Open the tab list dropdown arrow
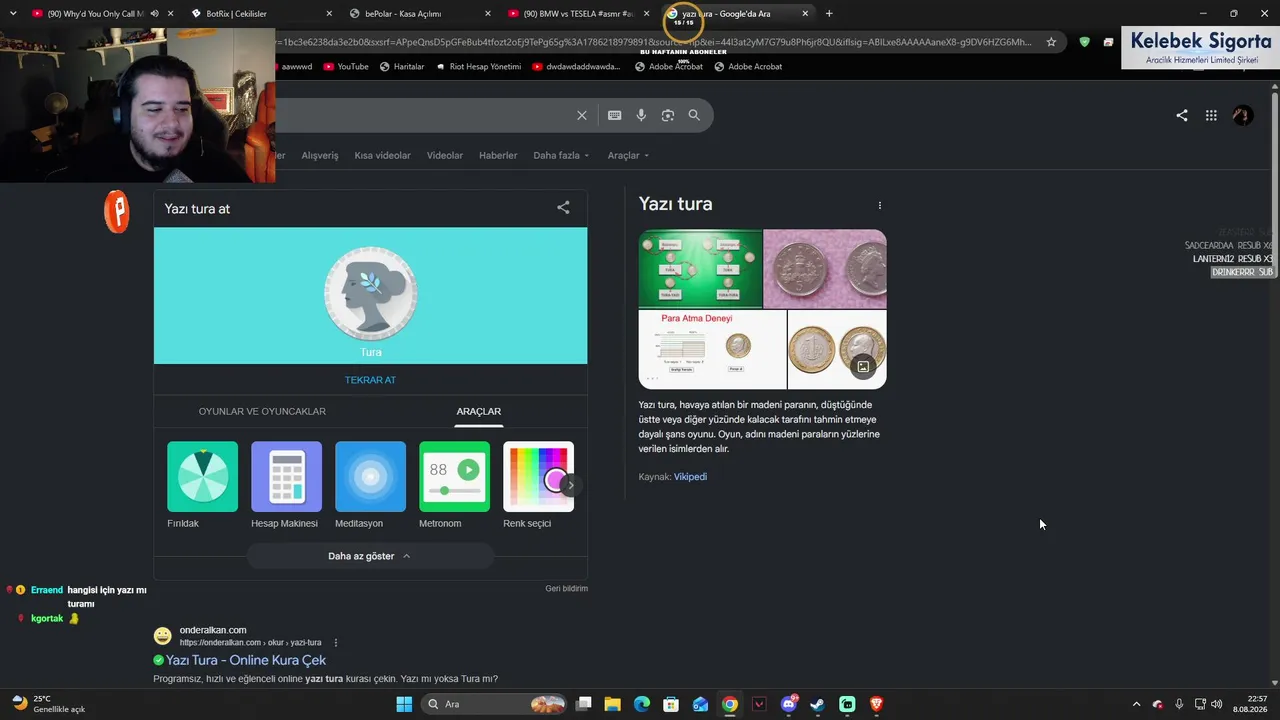The height and width of the screenshot is (720, 1280). 13,13
